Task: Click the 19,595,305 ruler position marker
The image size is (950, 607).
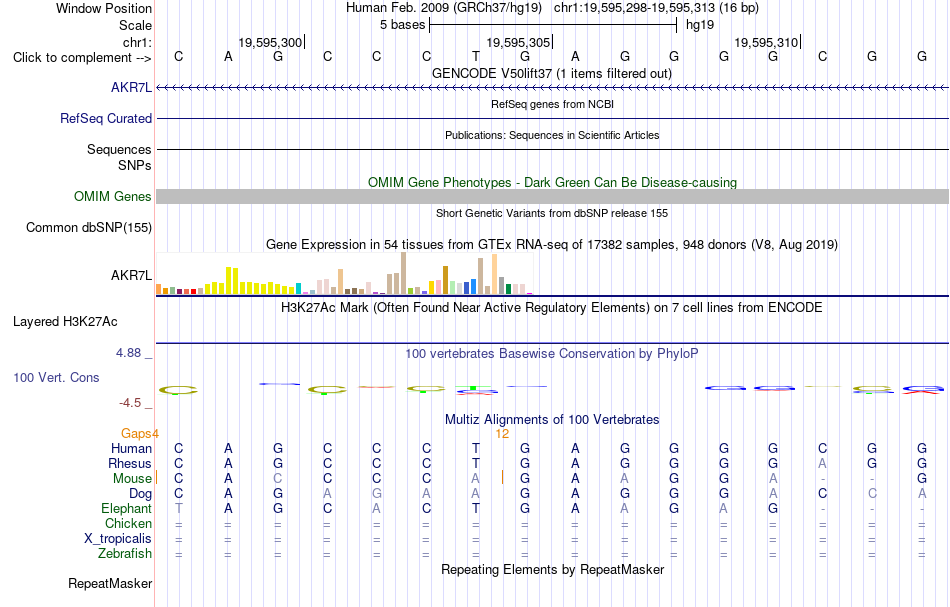Action: (519, 42)
